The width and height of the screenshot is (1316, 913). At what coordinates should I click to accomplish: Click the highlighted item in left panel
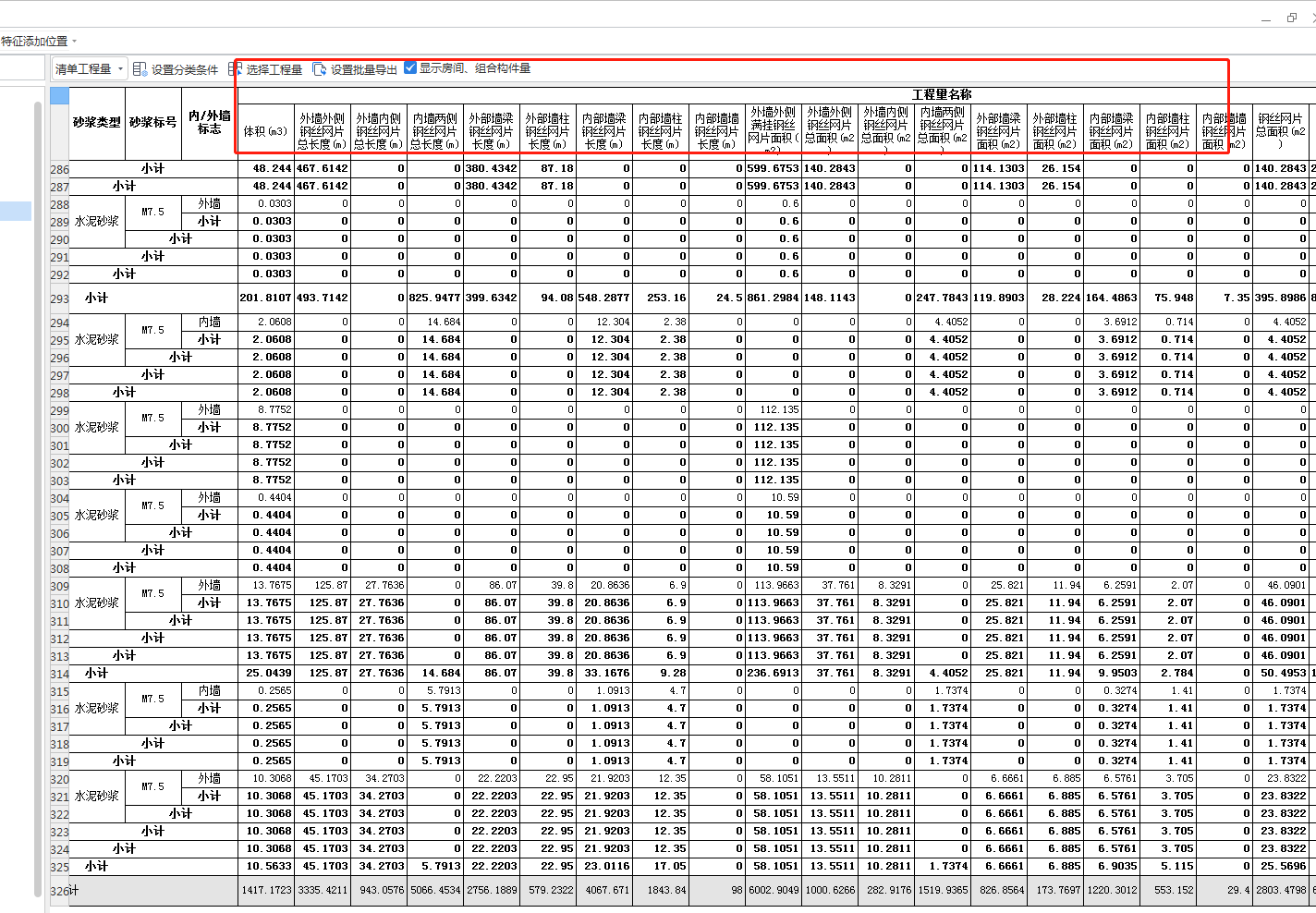pos(16,211)
